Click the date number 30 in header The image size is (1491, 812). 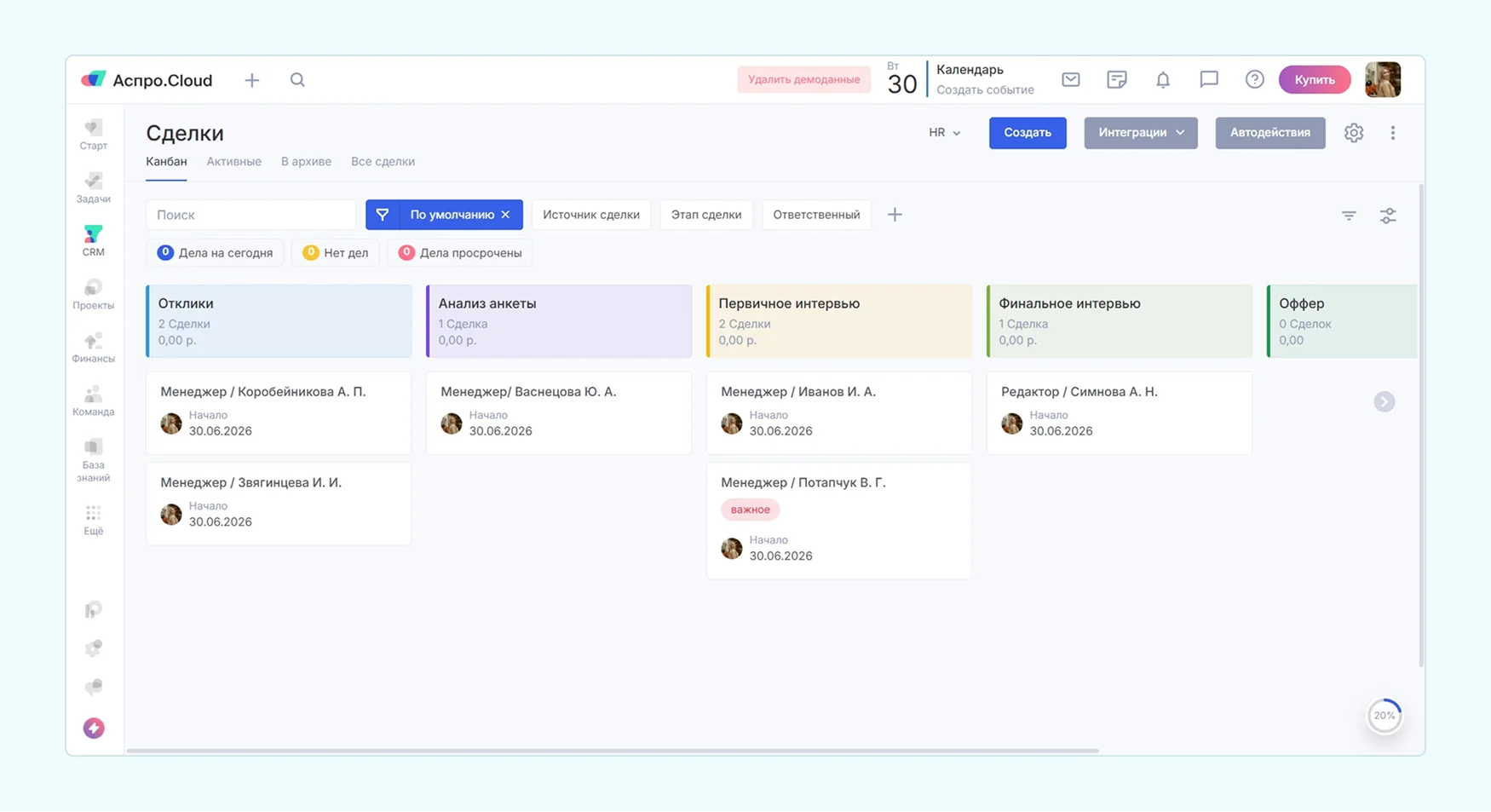(901, 84)
